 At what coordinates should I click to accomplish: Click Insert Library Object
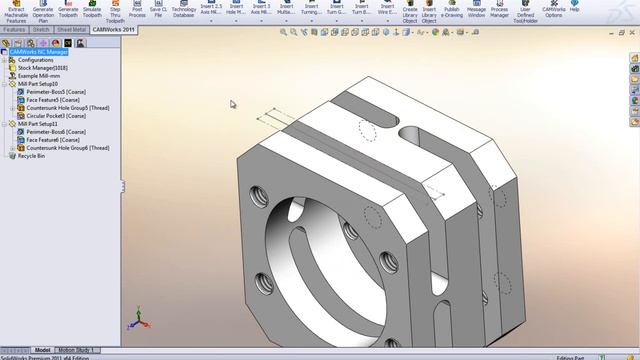429,12
